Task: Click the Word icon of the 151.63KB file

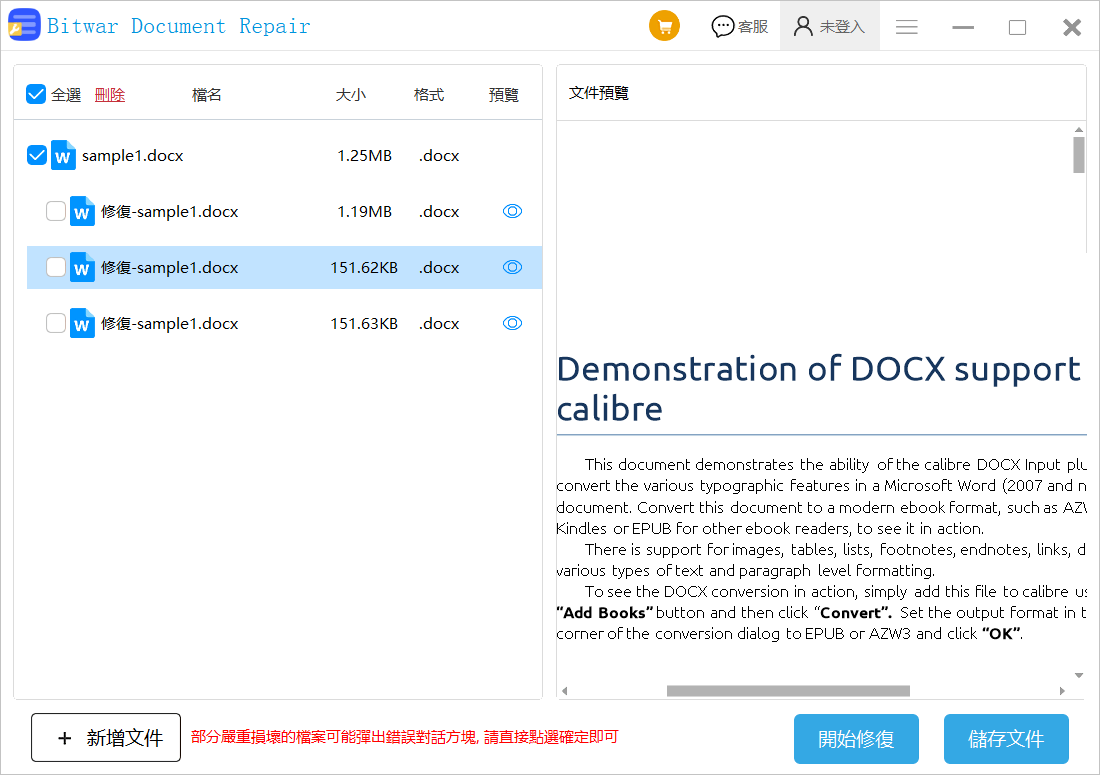Action: pyautogui.click(x=82, y=323)
